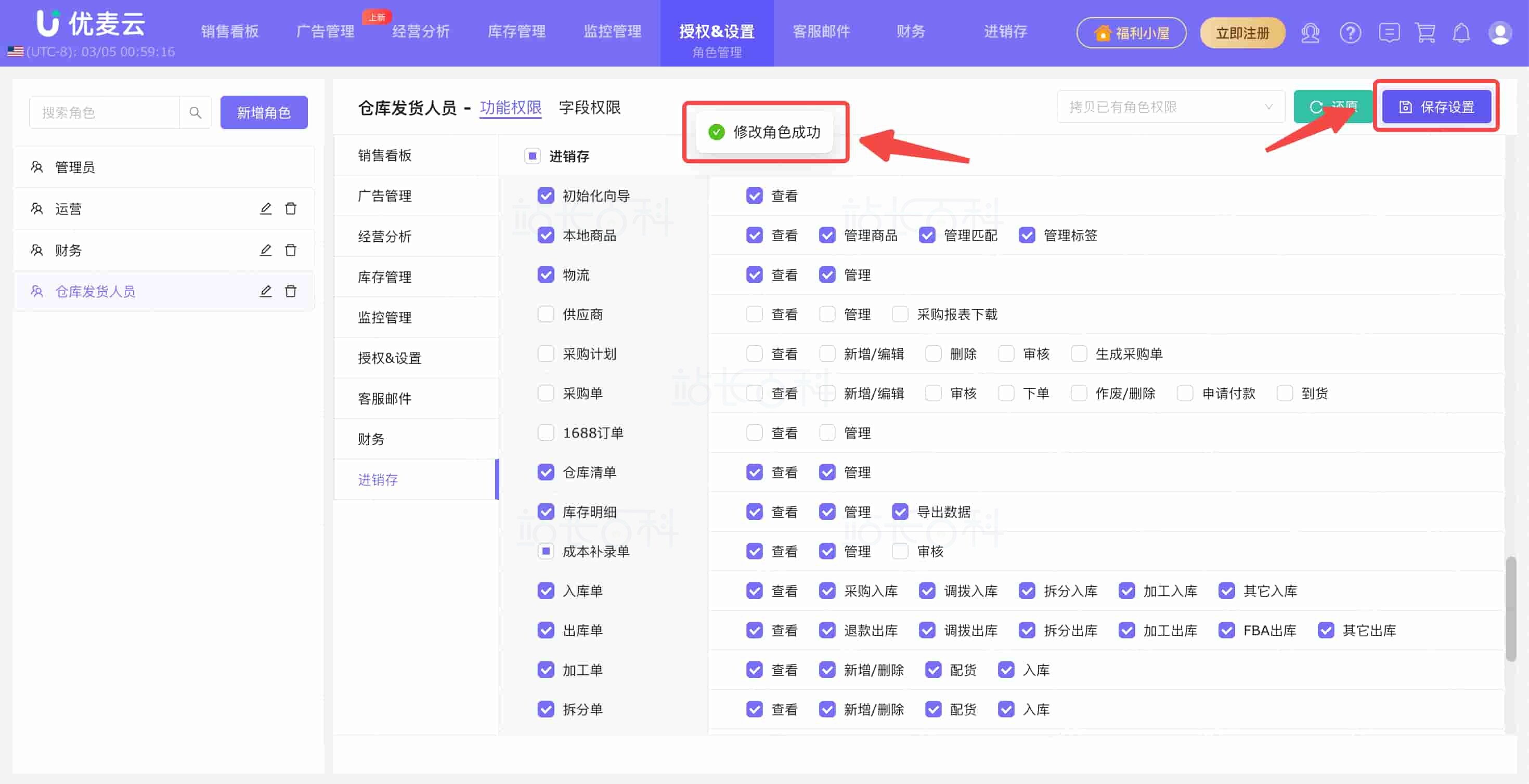Open the 拷贝已有角色权限 dropdown
Screen dimensions: 1529x784
click(1170, 107)
